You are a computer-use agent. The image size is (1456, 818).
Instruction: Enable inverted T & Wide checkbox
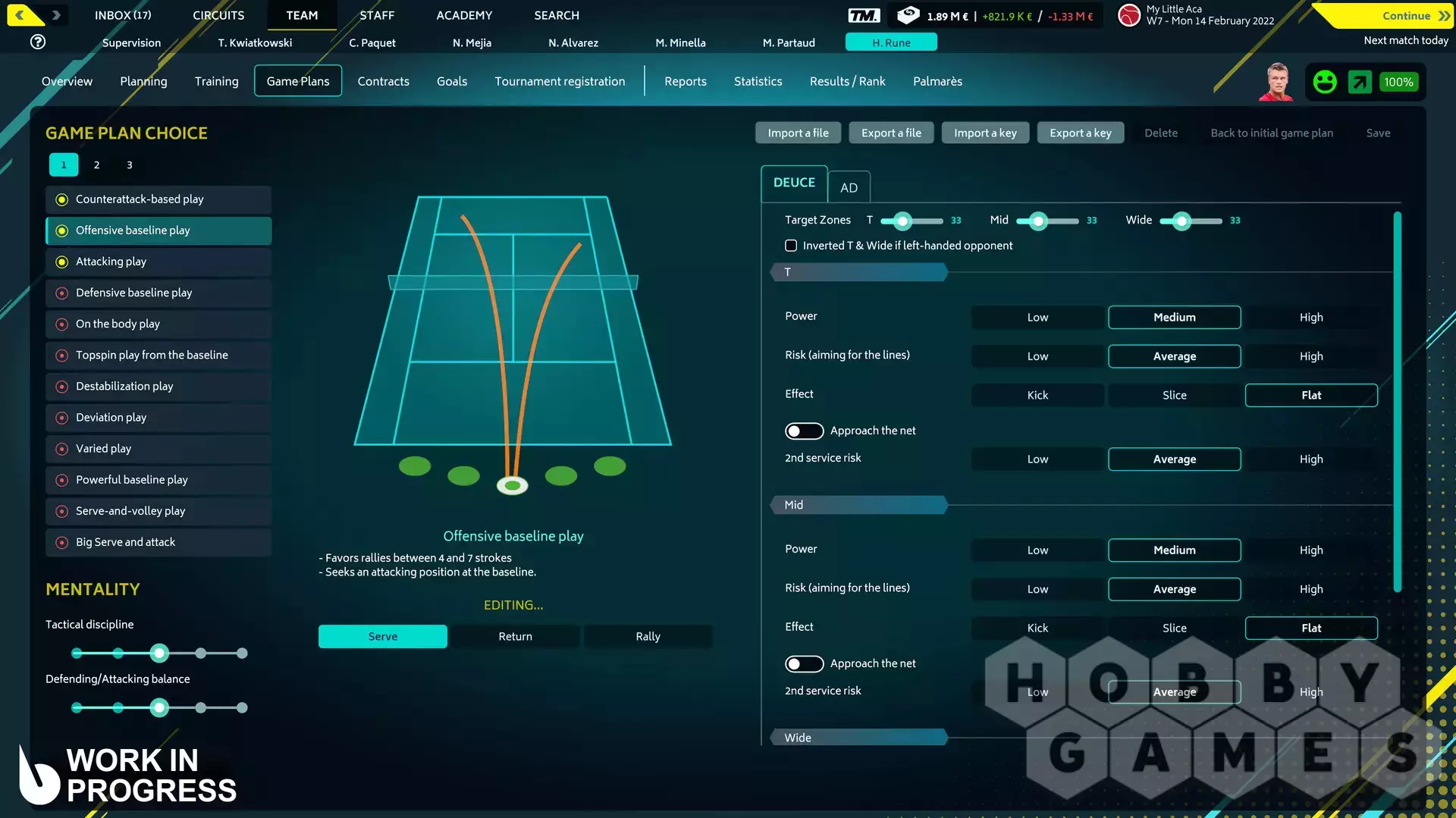791,246
